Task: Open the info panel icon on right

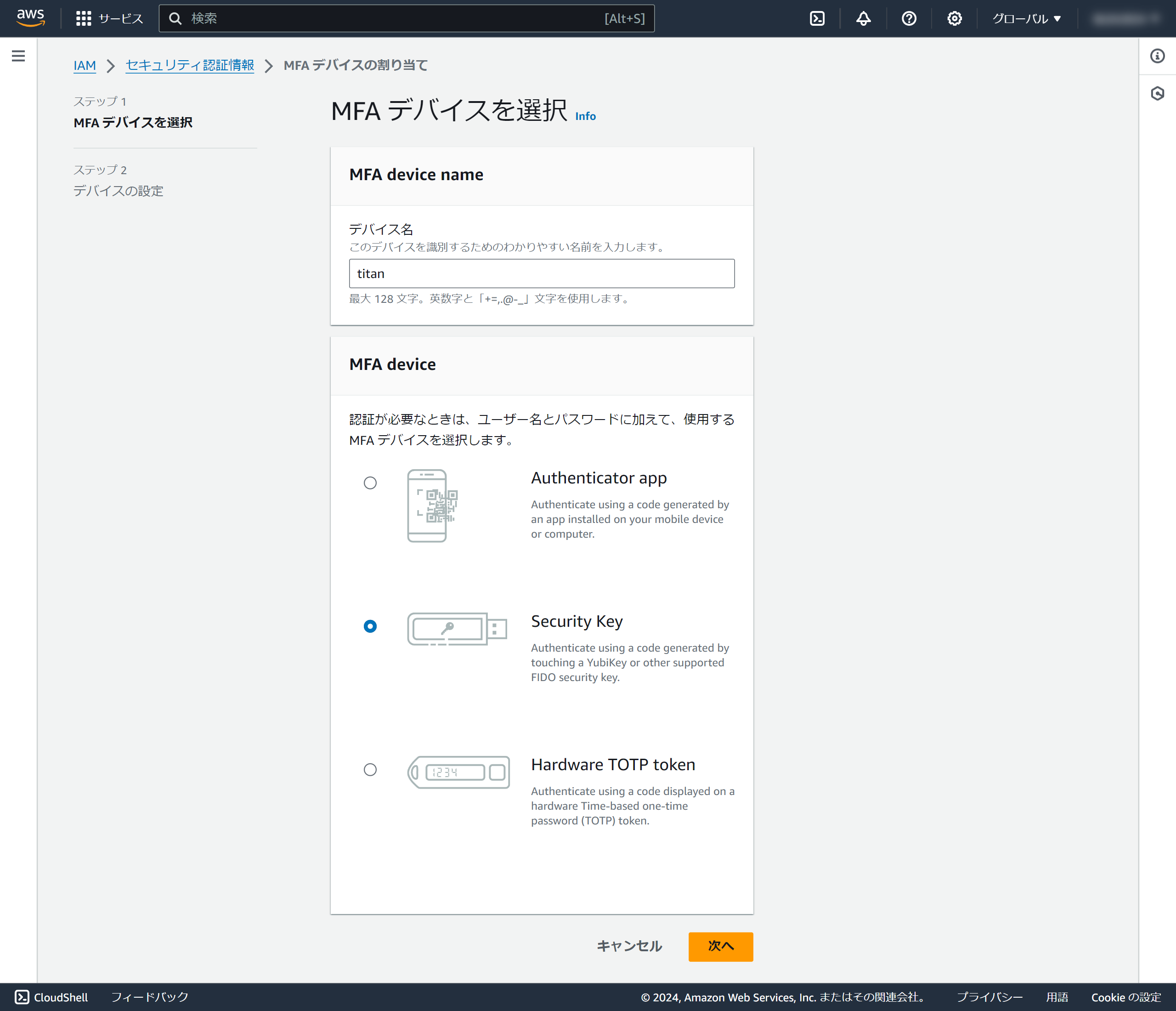Action: click(1157, 56)
